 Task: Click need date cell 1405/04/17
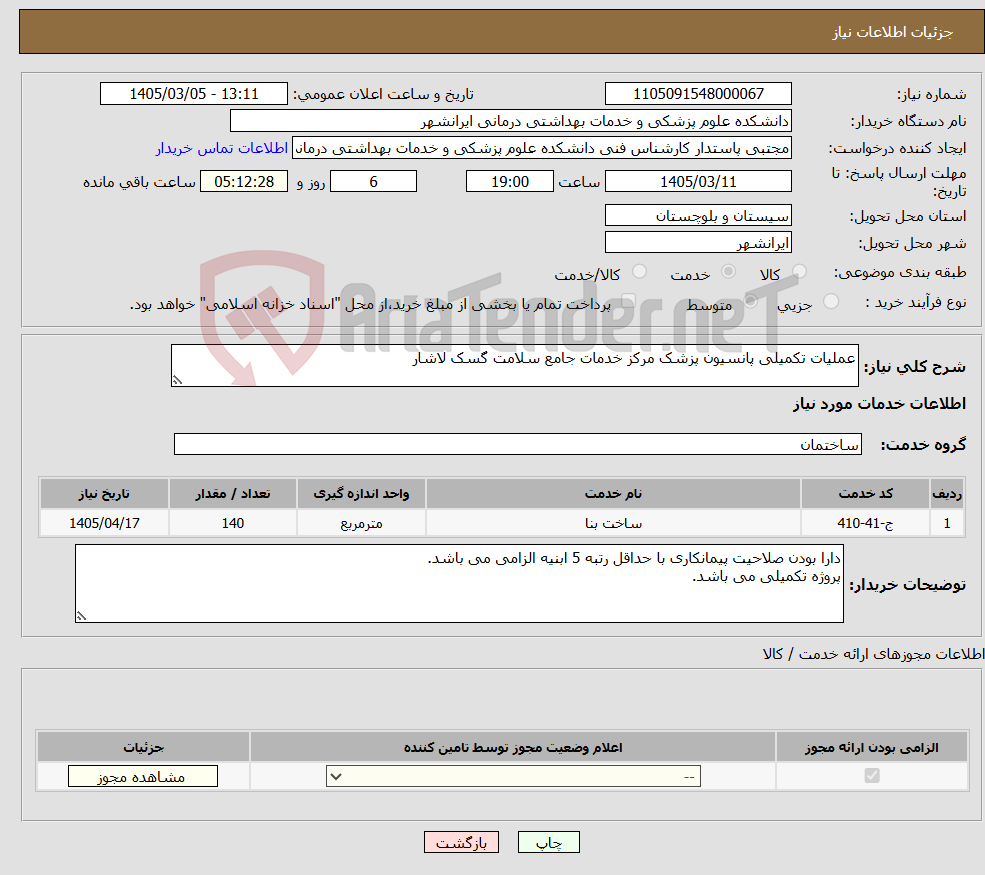(x=104, y=523)
